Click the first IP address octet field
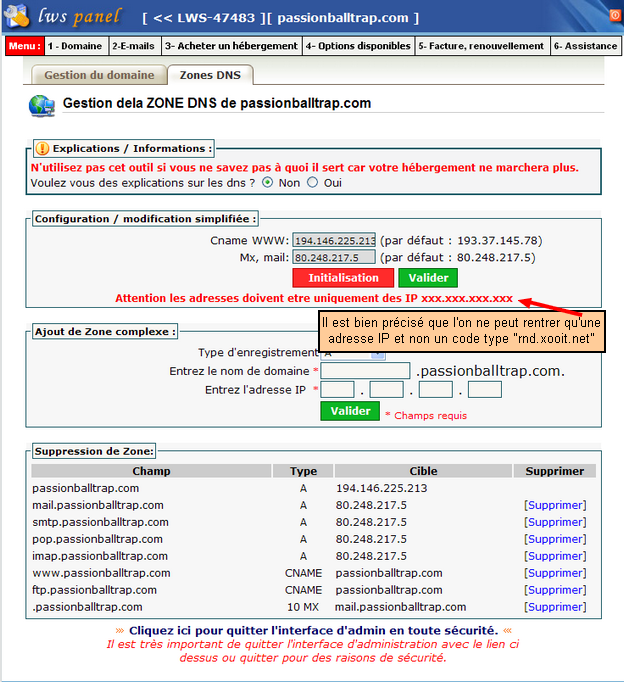 coord(337,390)
